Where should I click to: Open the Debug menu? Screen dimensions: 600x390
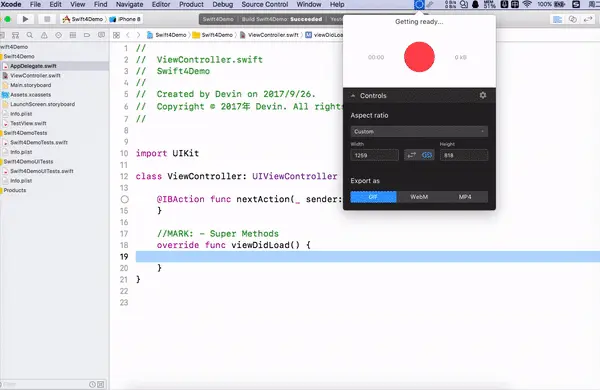[223, 4]
